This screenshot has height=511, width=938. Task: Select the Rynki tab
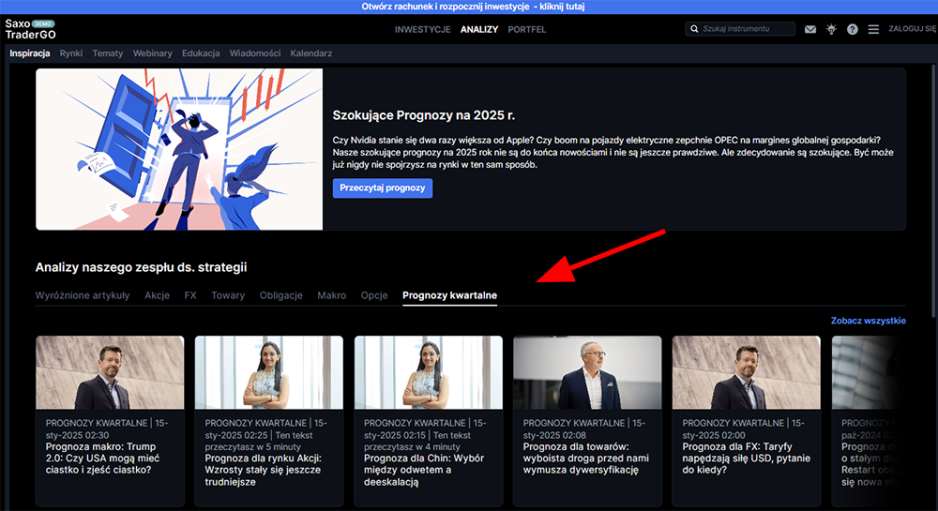tap(71, 53)
